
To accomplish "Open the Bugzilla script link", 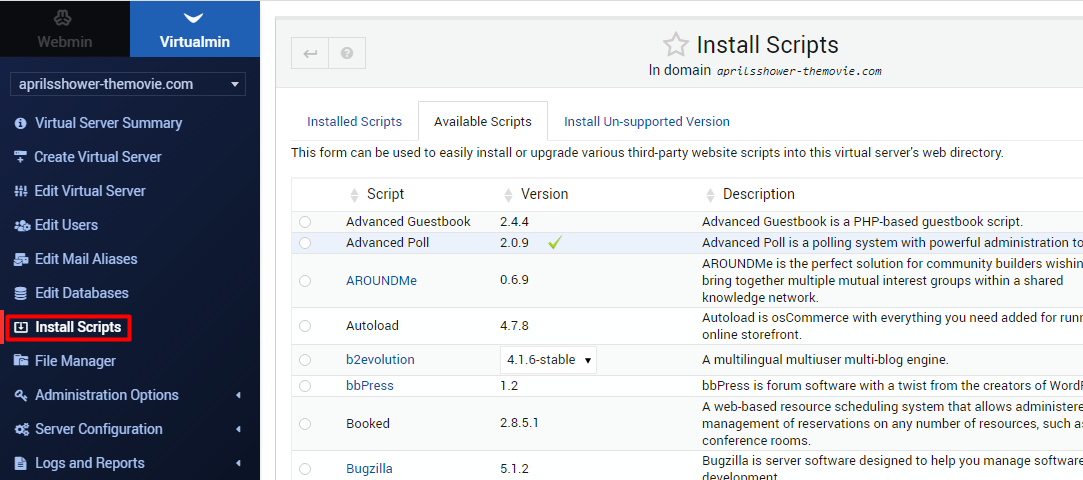I will pos(369,469).
